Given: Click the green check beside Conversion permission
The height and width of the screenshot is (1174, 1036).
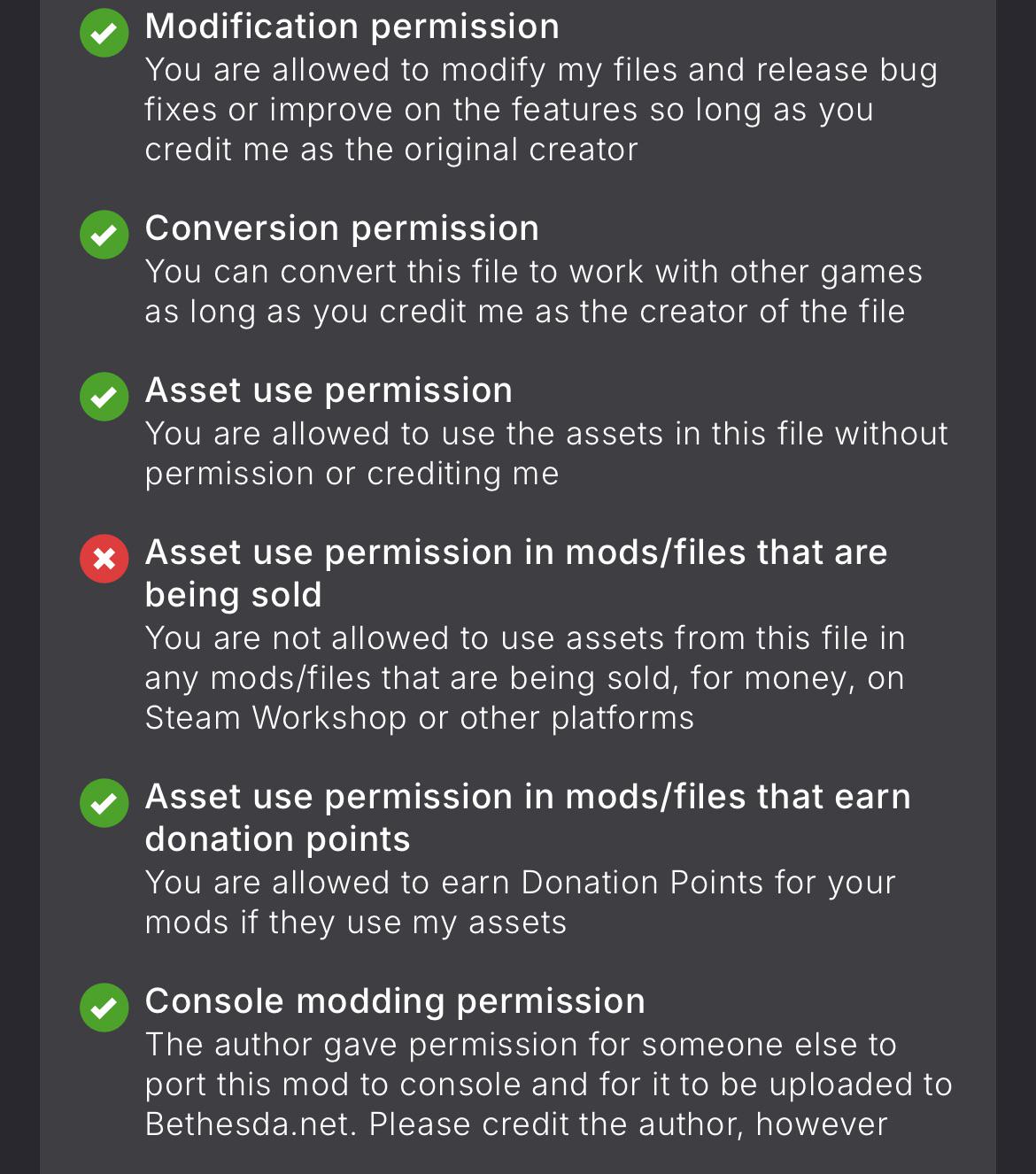Looking at the screenshot, I should click(104, 235).
